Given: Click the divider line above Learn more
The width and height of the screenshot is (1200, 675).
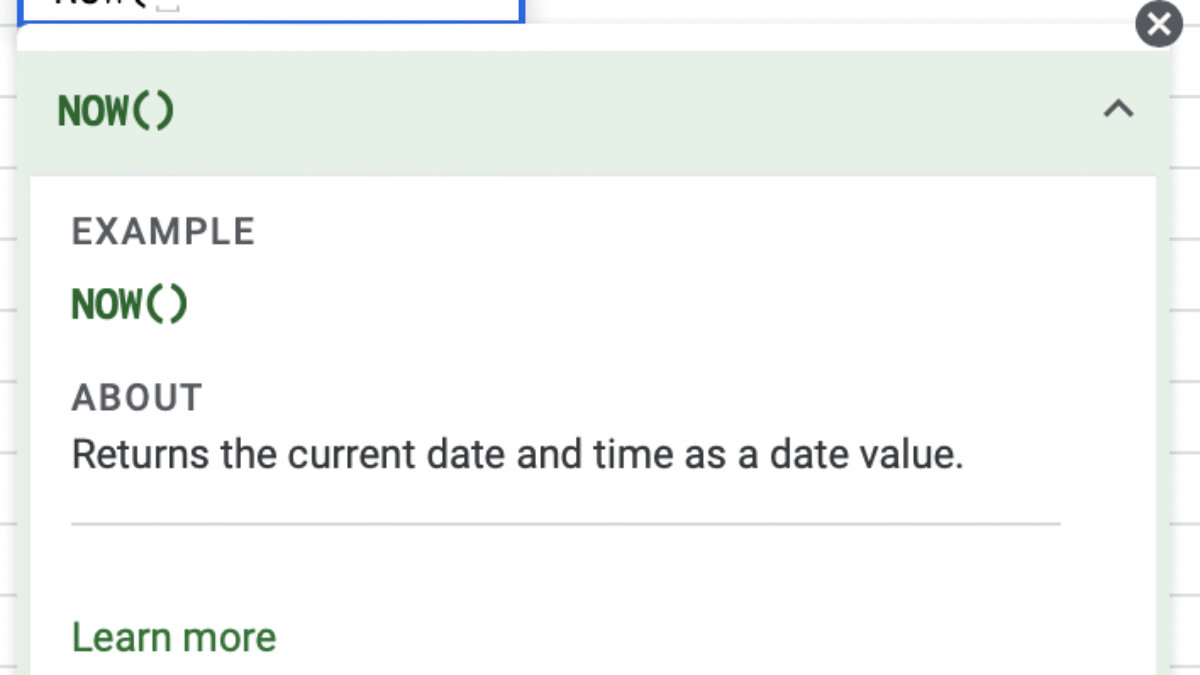Looking at the screenshot, I should coord(565,523).
